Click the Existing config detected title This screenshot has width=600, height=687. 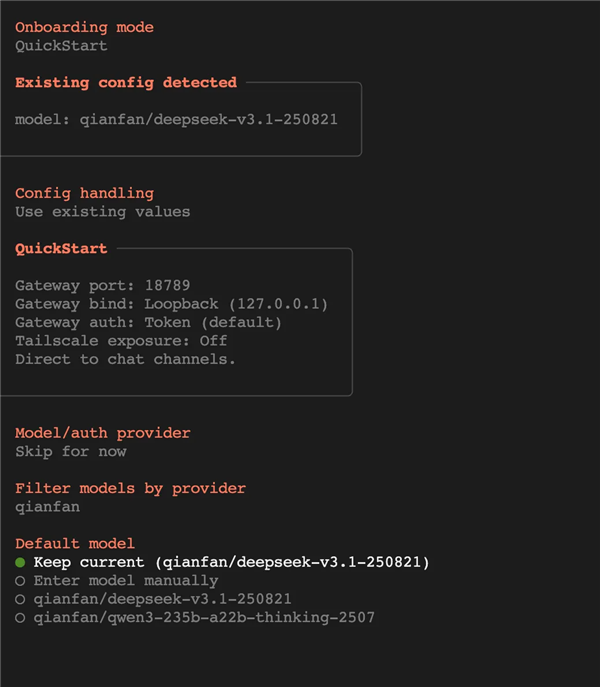click(125, 83)
